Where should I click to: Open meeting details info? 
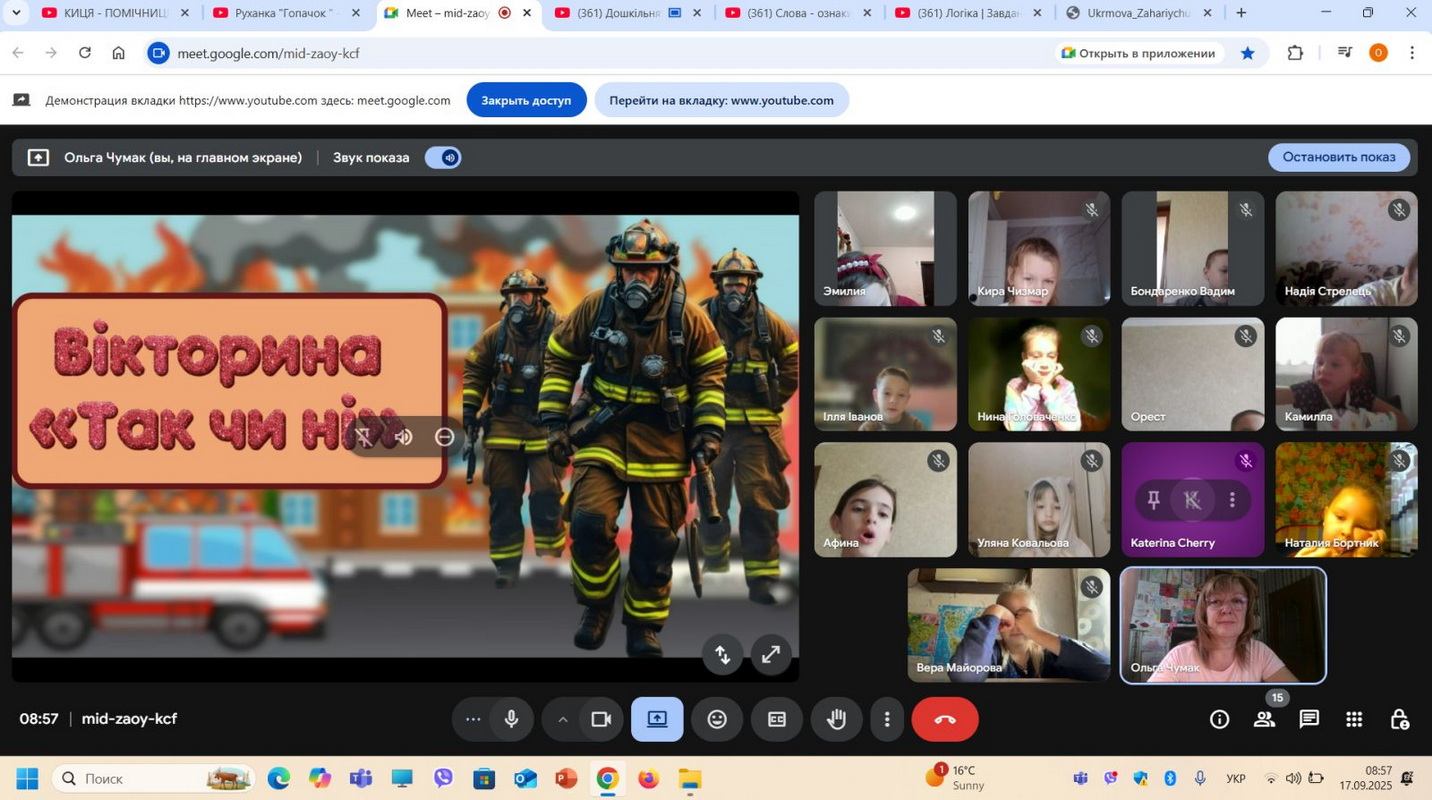click(x=1219, y=719)
